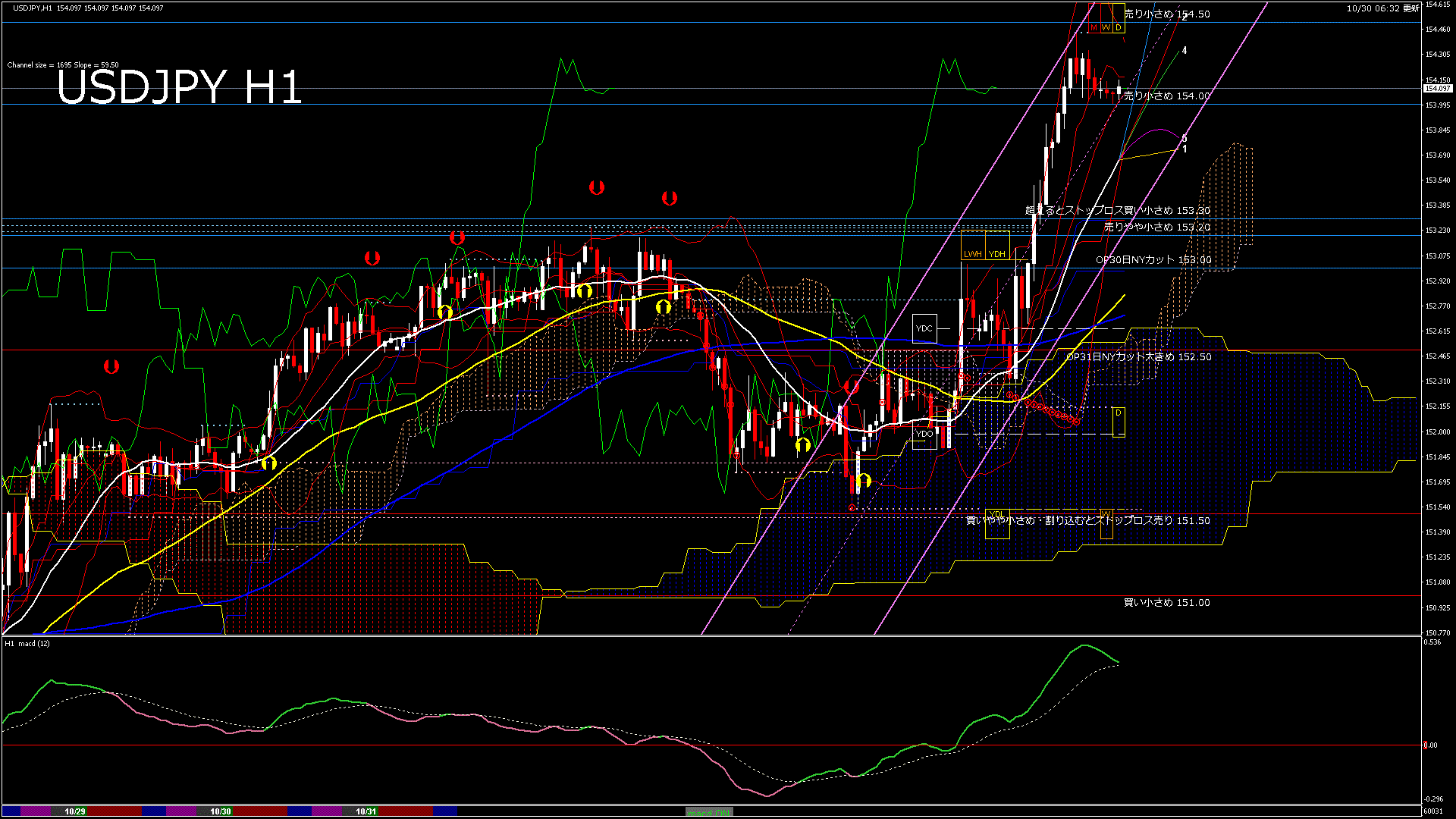Screen dimensions: 1456x819
Task: Click the 買い小さめ 151.00 level label
Action: [1166, 603]
